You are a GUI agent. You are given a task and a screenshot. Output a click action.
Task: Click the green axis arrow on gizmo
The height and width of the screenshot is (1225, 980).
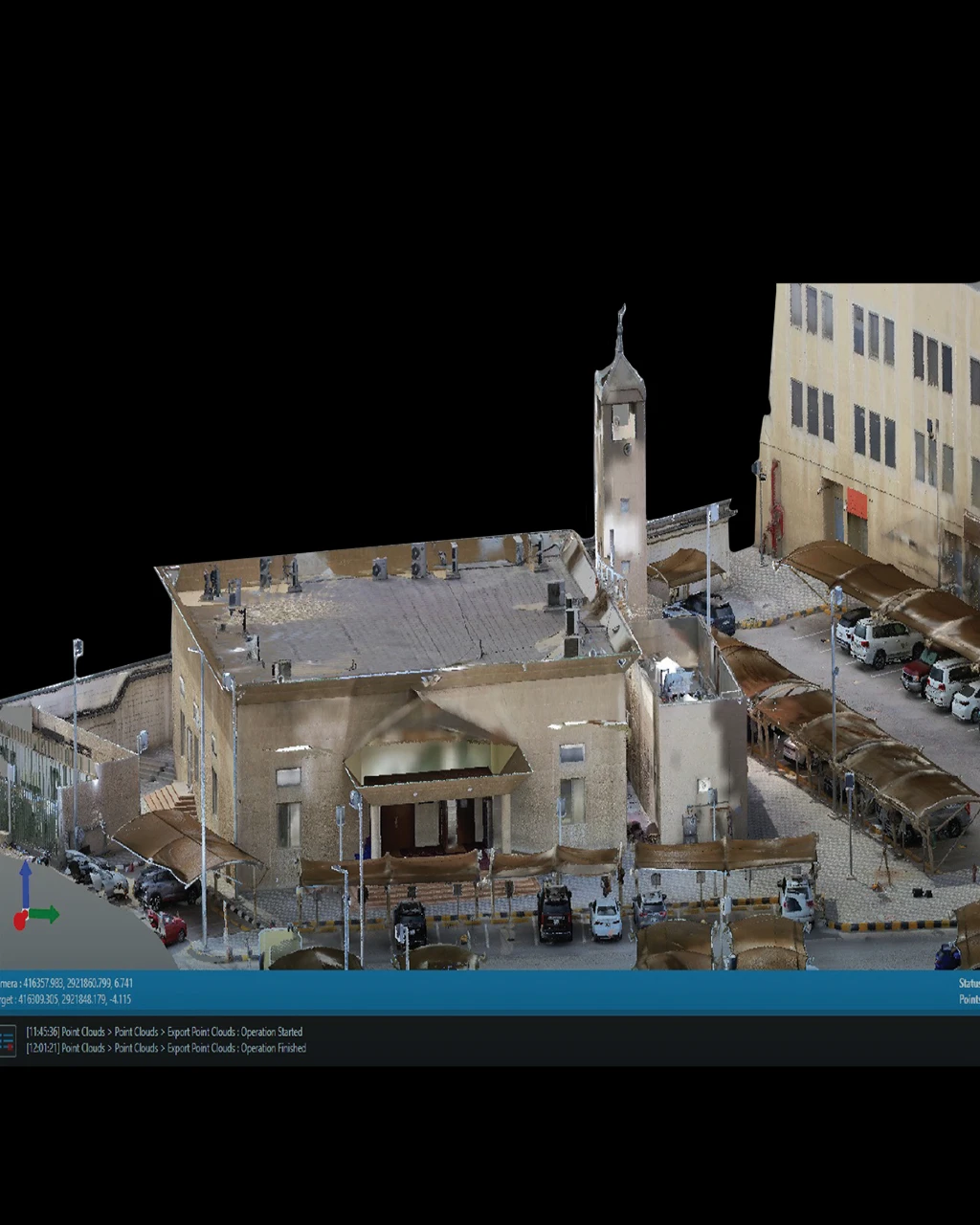[x=44, y=915]
